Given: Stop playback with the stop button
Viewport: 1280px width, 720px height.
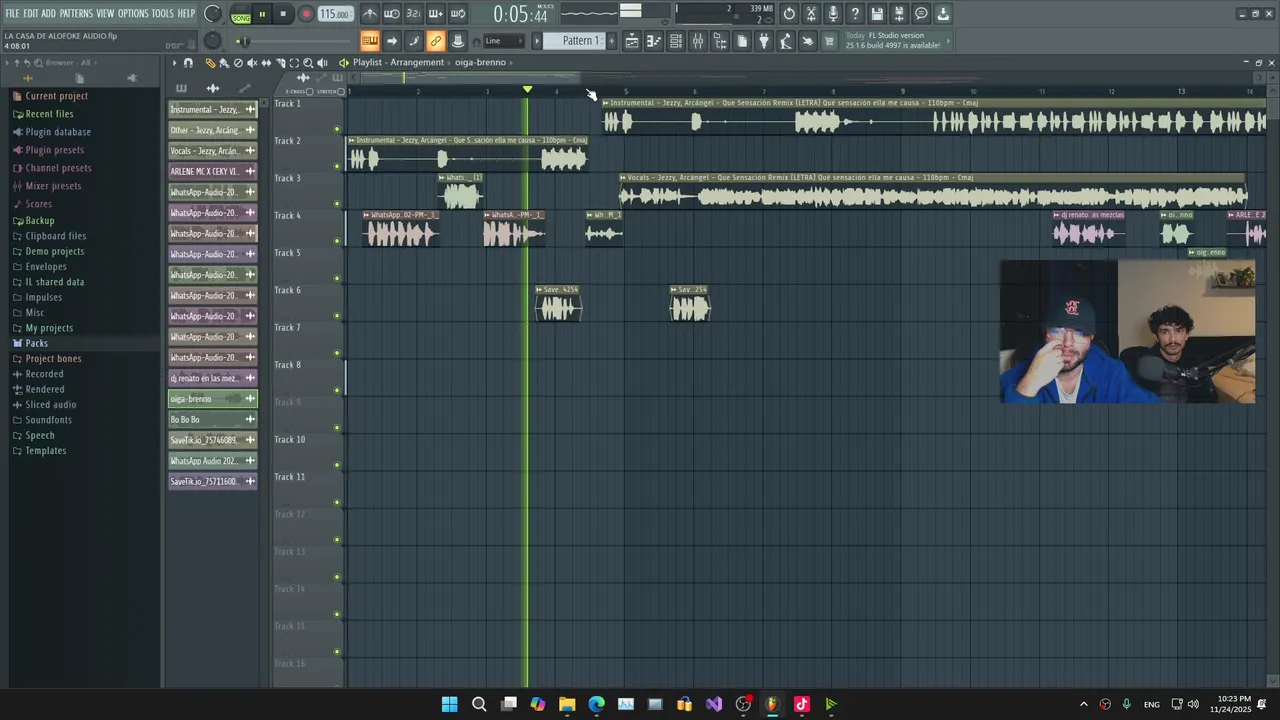Looking at the screenshot, I should tap(283, 14).
